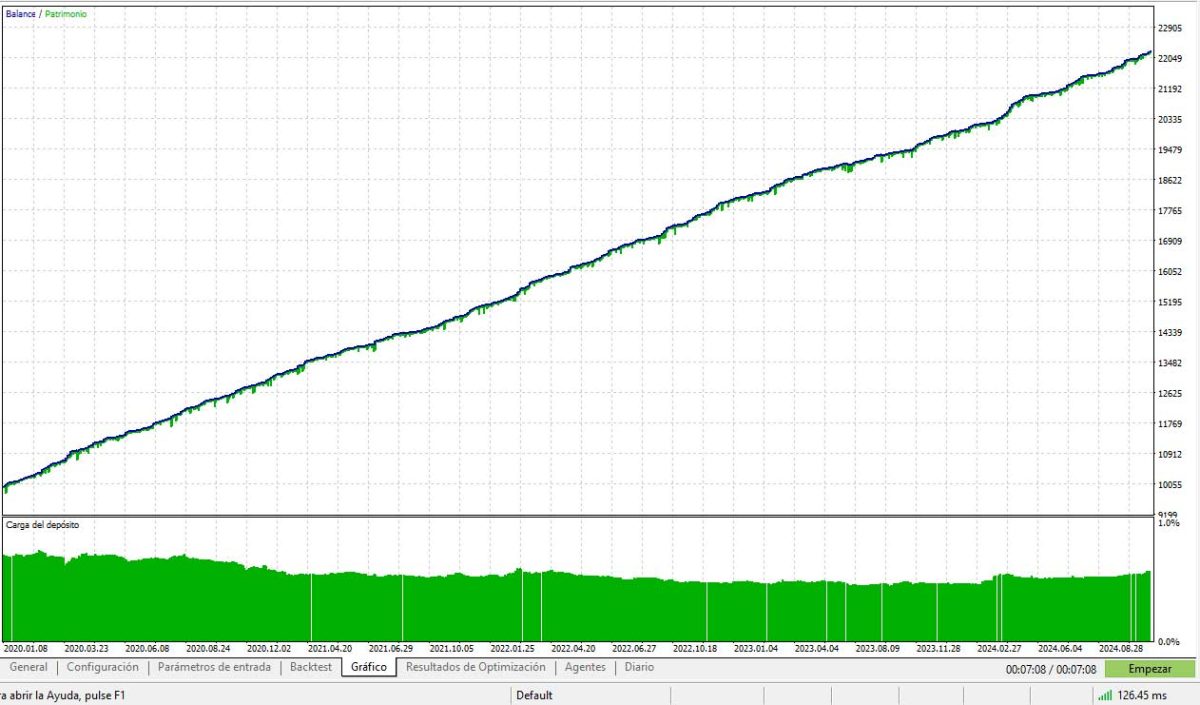Click the 22905 value on price axis

1169,28
